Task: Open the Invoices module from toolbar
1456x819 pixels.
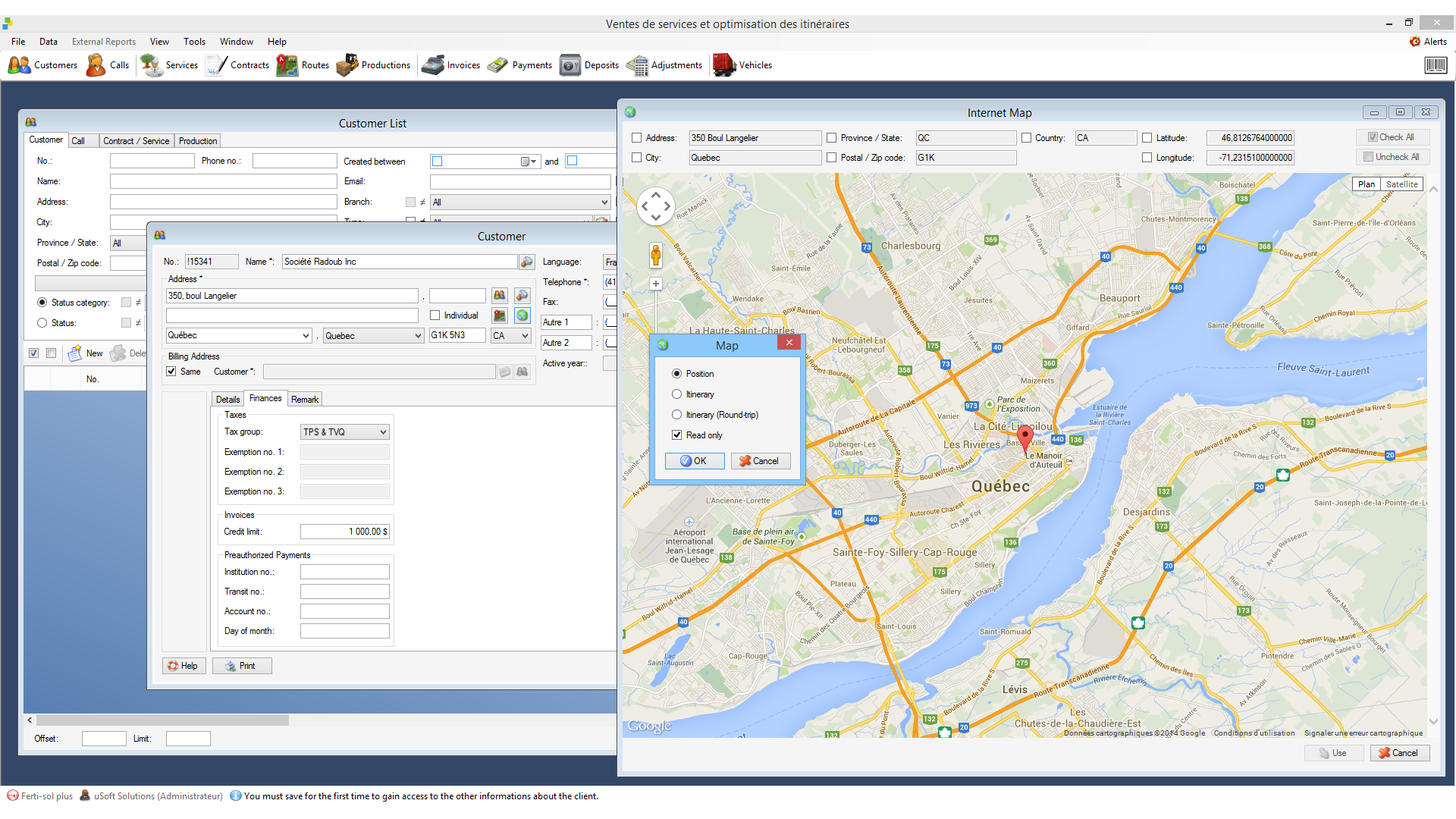Action: 451,65
